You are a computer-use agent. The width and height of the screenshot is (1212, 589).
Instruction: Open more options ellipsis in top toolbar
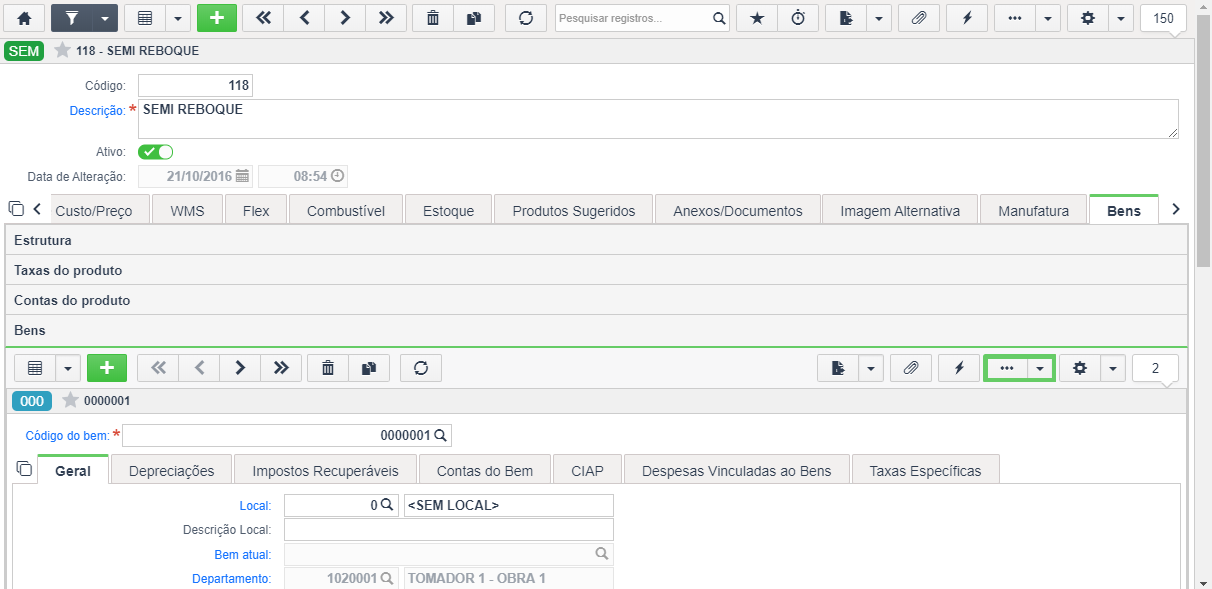tap(1015, 18)
